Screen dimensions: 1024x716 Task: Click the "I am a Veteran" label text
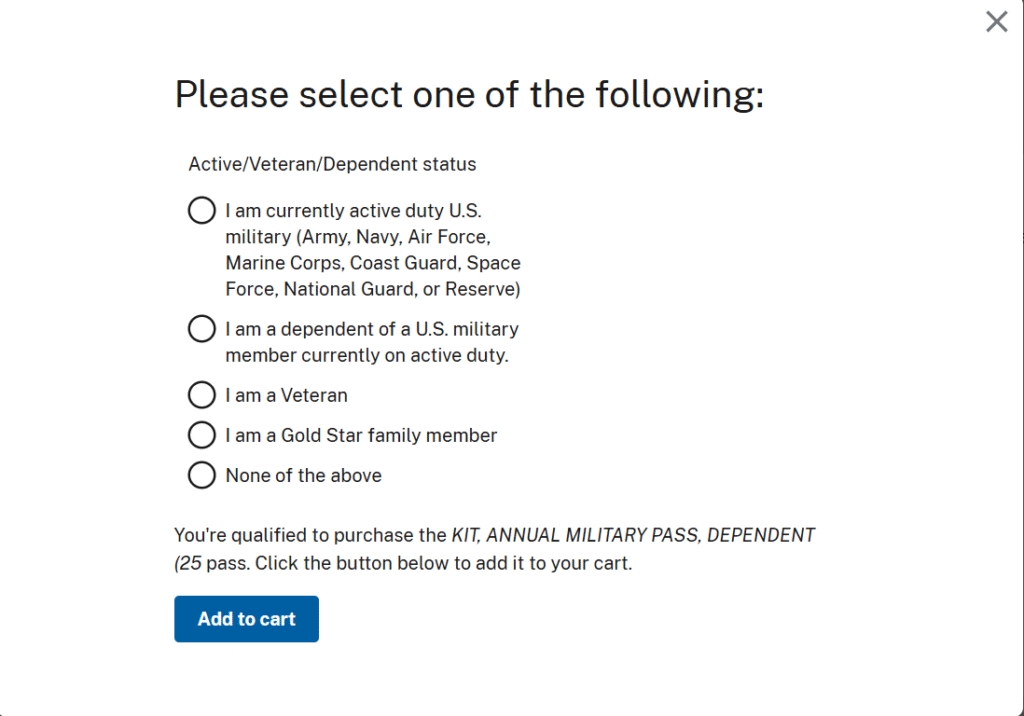tap(287, 395)
